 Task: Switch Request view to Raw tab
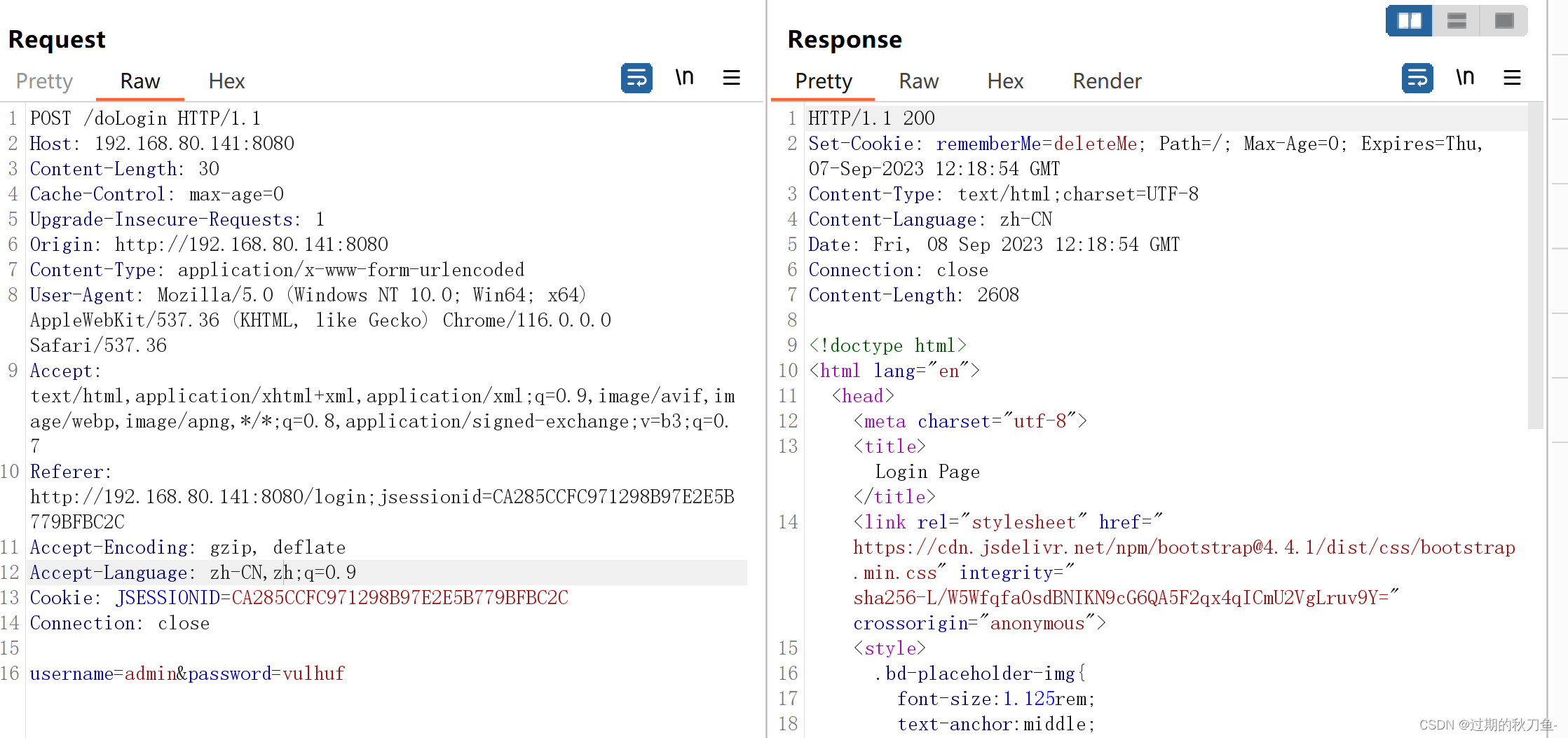click(140, 81)
